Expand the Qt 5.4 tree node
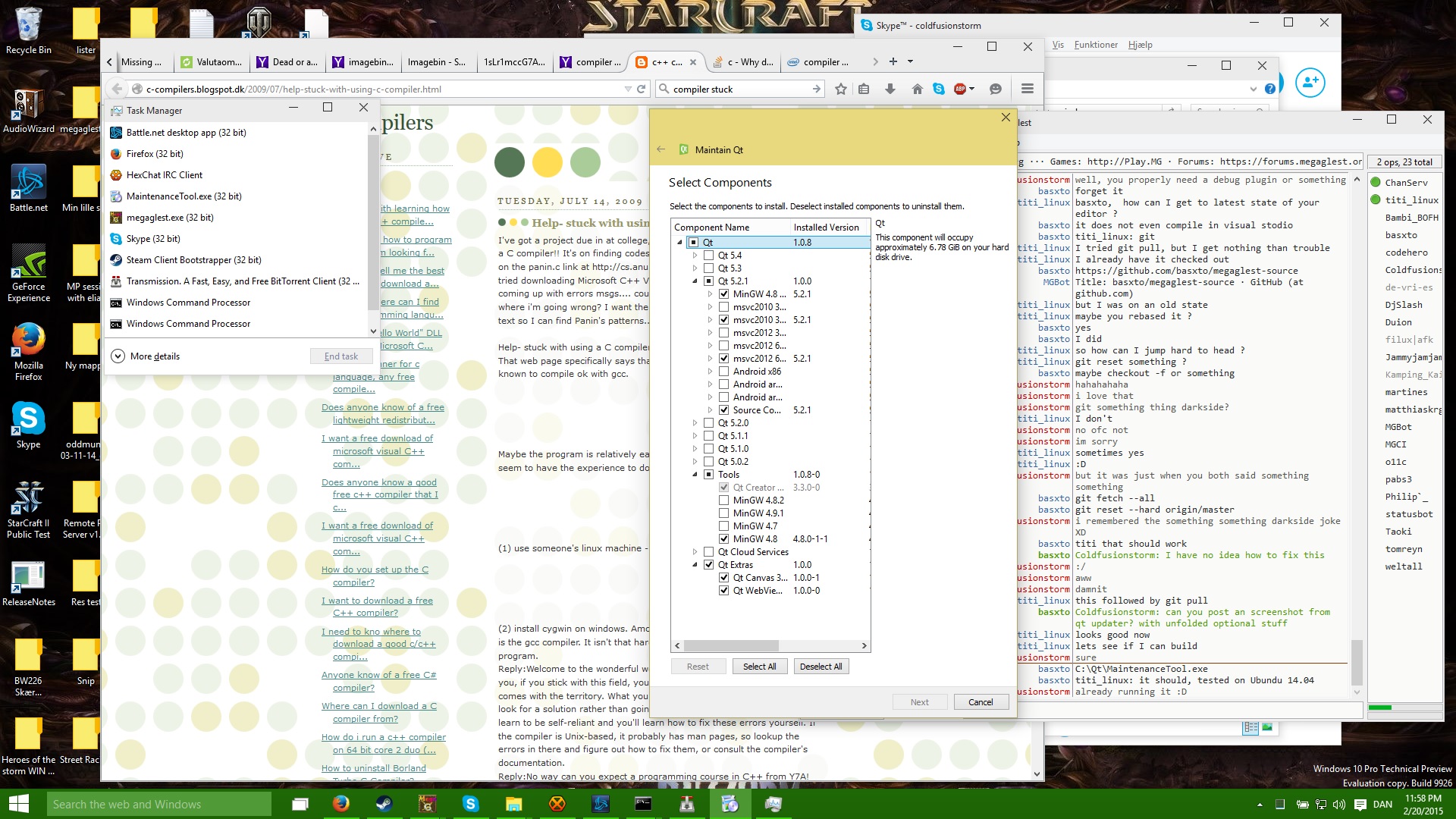1456x819 pixels. 695,256
